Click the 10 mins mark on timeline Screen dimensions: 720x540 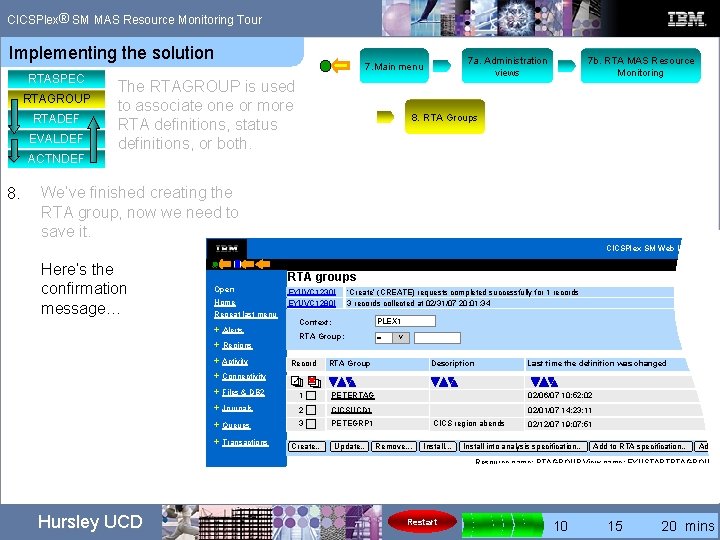(560, 526)
